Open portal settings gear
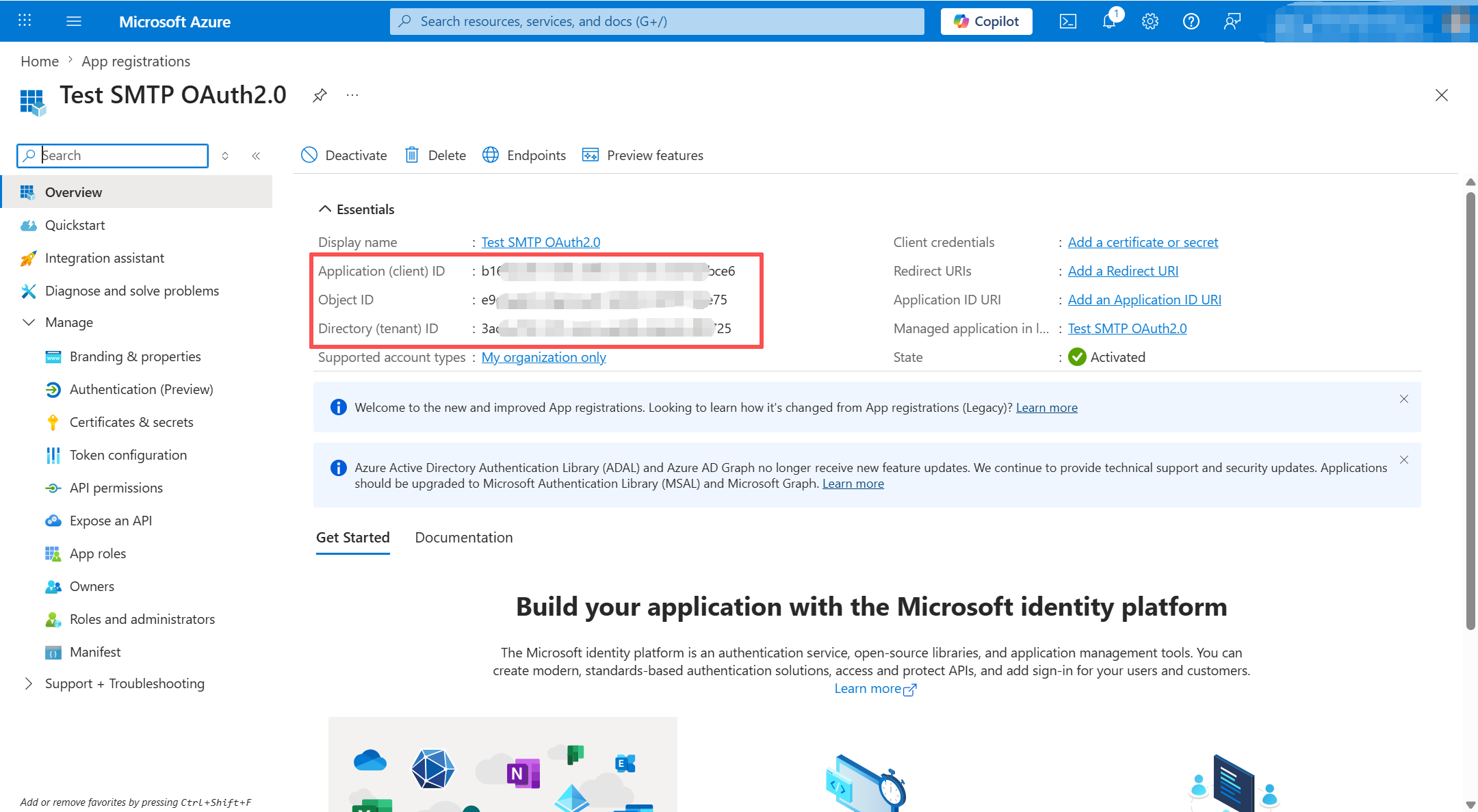This screenshot has height=812, width=1478. [x=1150, y=21]
